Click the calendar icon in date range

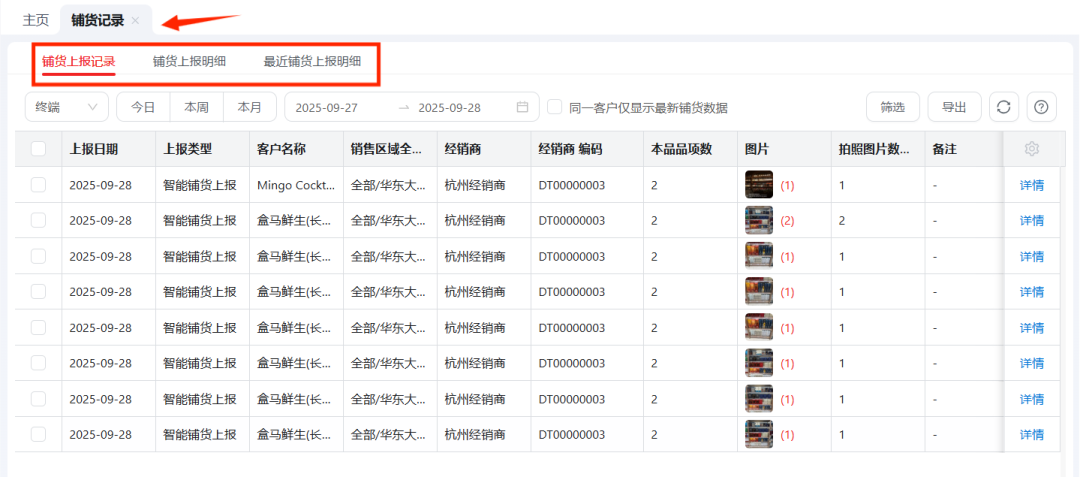(523, 107)
